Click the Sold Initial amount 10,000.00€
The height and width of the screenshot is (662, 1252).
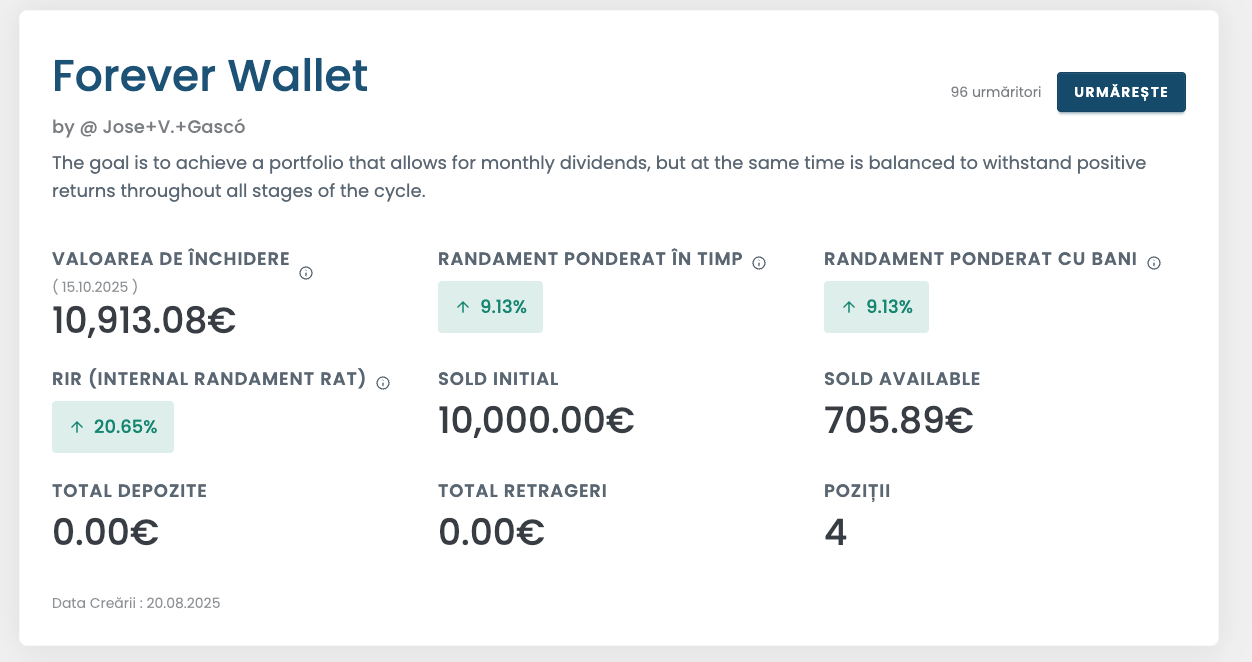click(536, 420)
